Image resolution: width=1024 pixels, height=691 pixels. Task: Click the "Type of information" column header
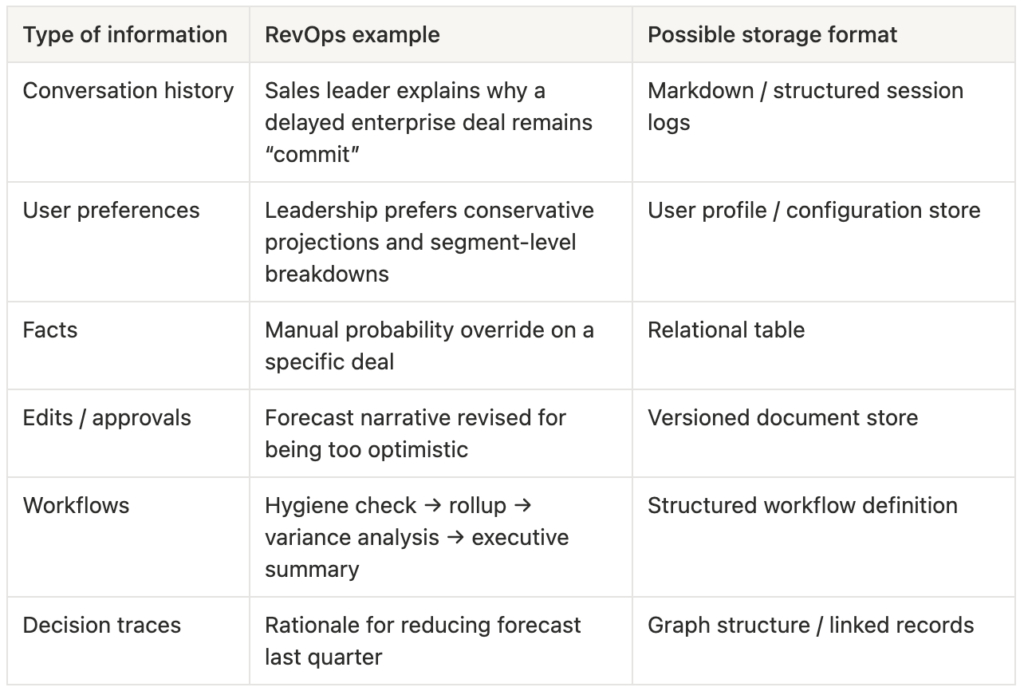pyautogui.click(x=125, y=35)
